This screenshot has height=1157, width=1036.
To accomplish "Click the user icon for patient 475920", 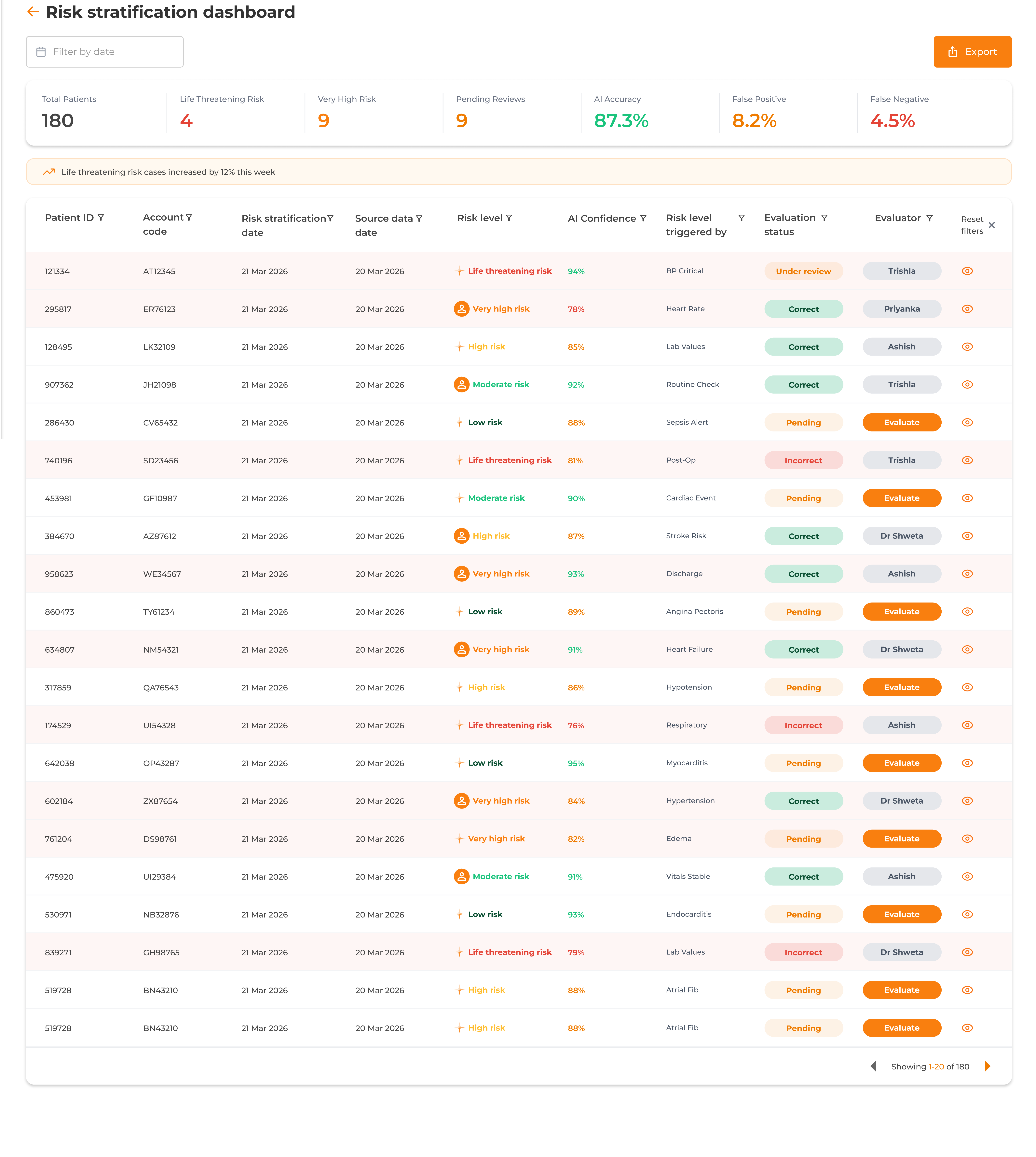I will pyautogui.click(x=462, y=877).
